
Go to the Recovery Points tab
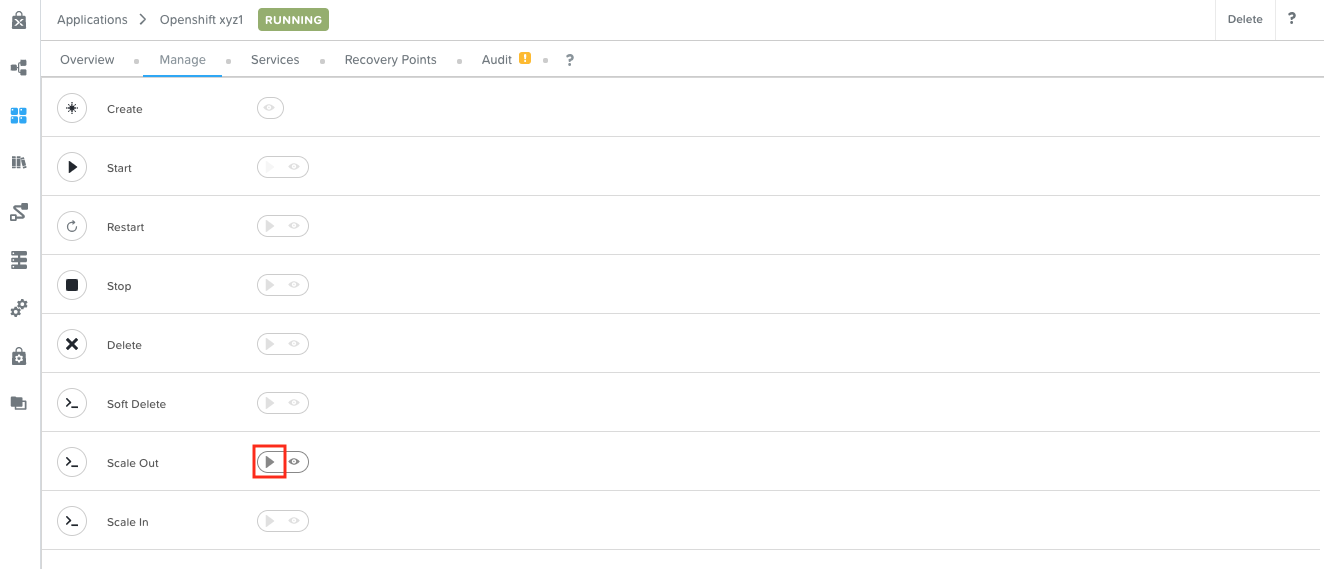tap(390, 60)
